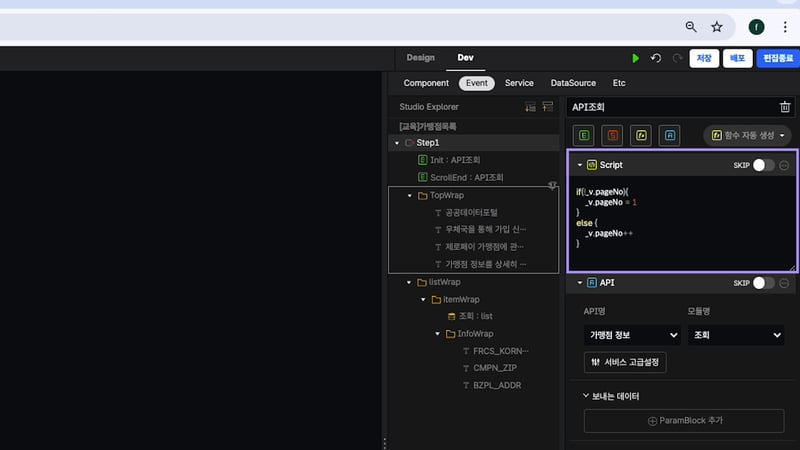Image resolution: width=800 pixels, height=450 pixels.
Task: Open the Component sub-tab
Action: coord(426,83)
